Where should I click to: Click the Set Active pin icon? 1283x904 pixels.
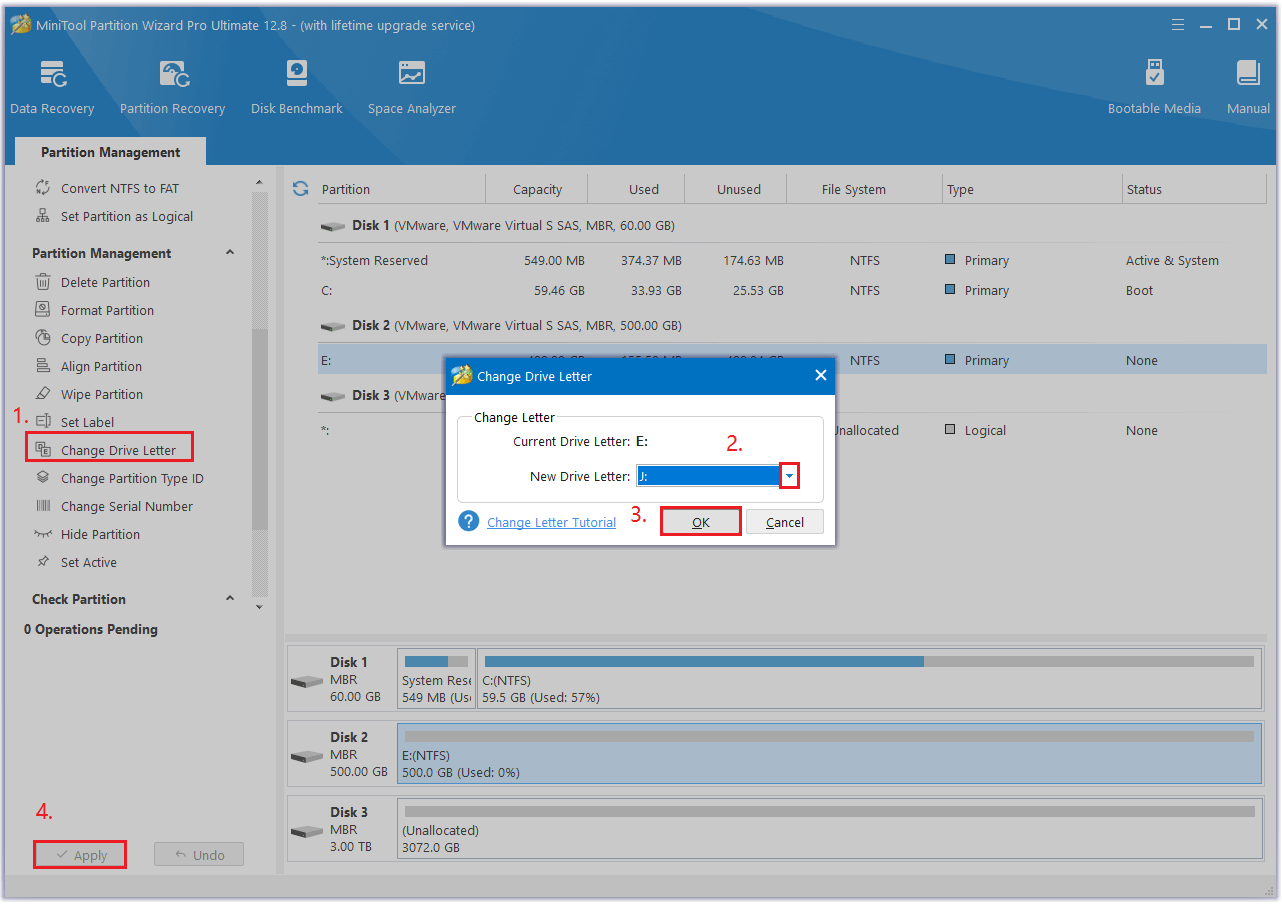(42, 562)
